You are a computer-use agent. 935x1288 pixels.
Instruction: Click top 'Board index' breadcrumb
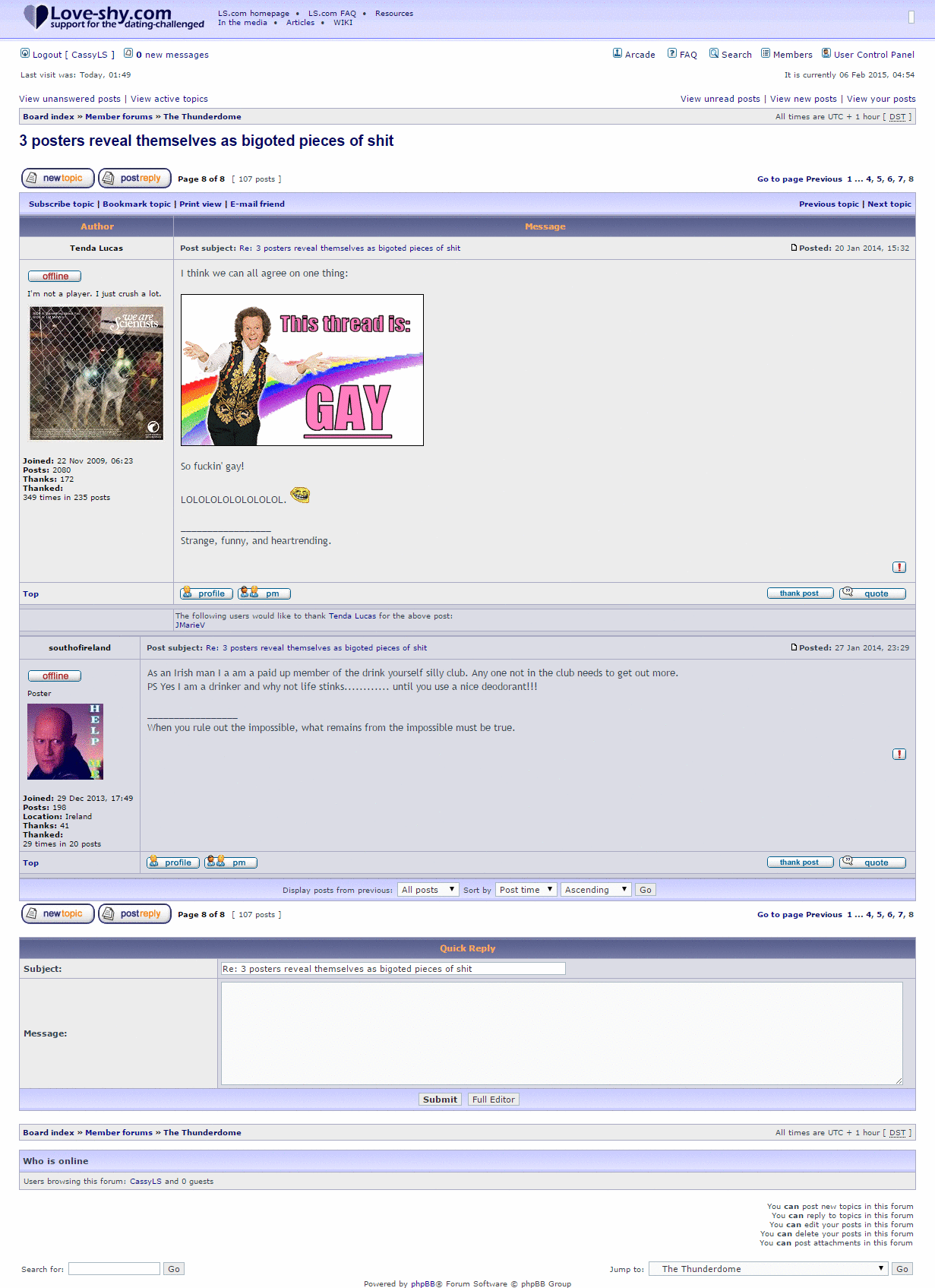click(x=49, y=116)
